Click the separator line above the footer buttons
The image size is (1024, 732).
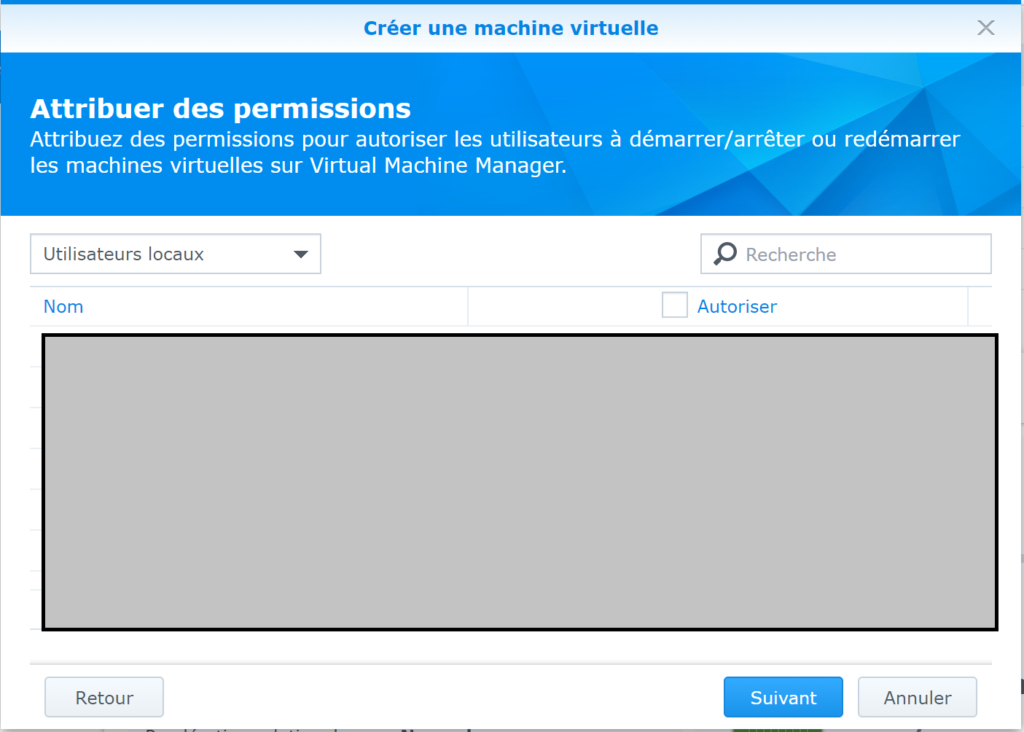[x=511, y=663]
